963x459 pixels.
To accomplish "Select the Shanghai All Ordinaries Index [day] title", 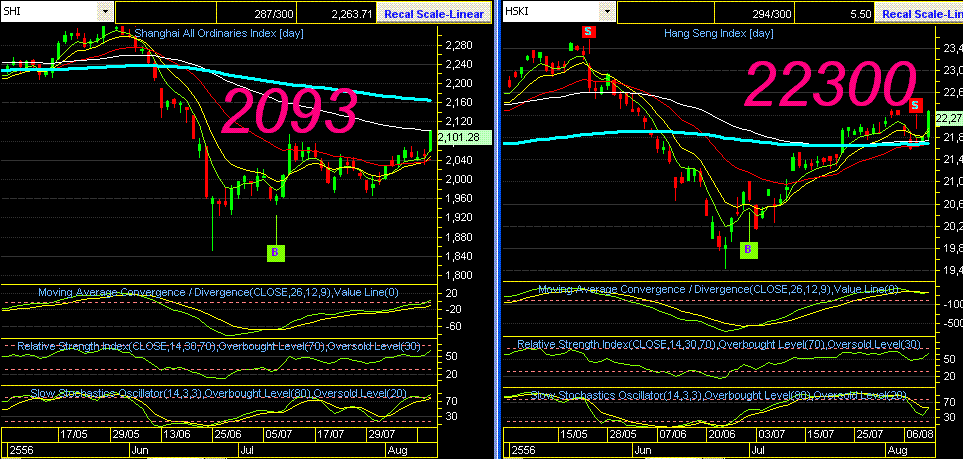I will coord(219,33).
